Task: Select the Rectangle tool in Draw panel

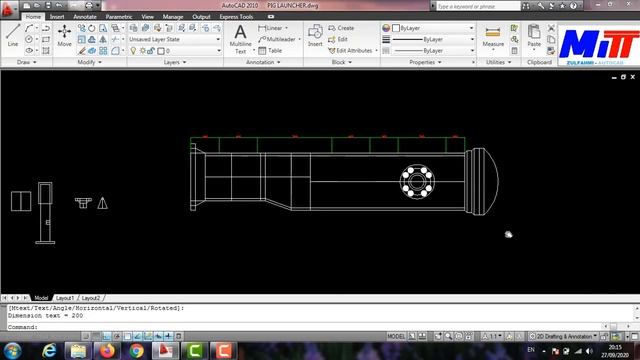Action: point(46,40)
